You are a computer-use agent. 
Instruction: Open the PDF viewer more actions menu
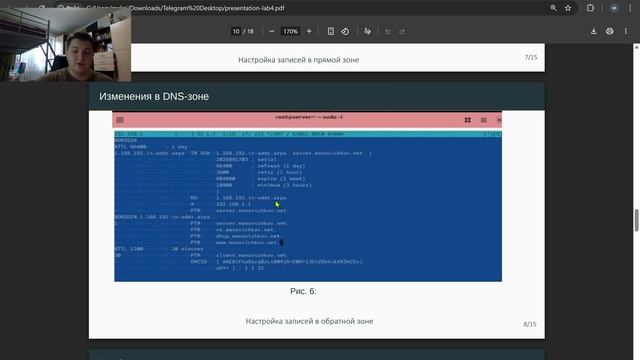(626, 31)
